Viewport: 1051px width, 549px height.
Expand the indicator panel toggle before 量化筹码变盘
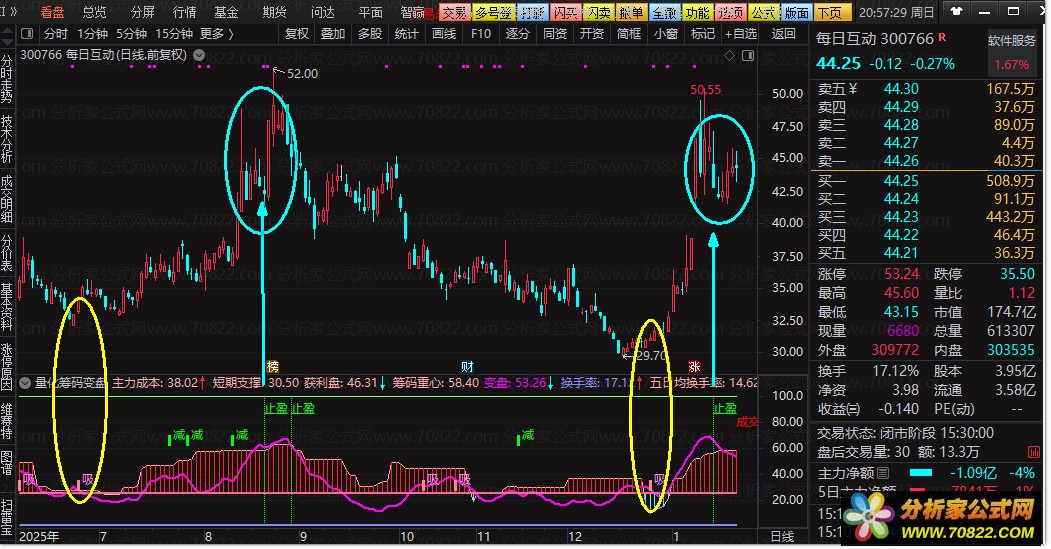[26, 382]
